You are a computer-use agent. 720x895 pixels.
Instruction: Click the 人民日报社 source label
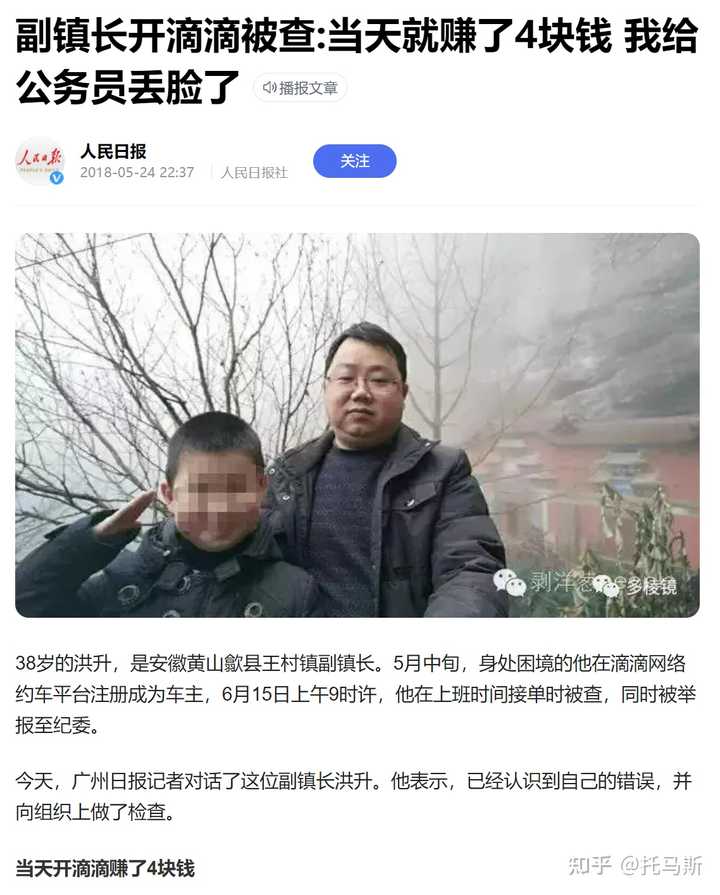click(x=254, y=172)
